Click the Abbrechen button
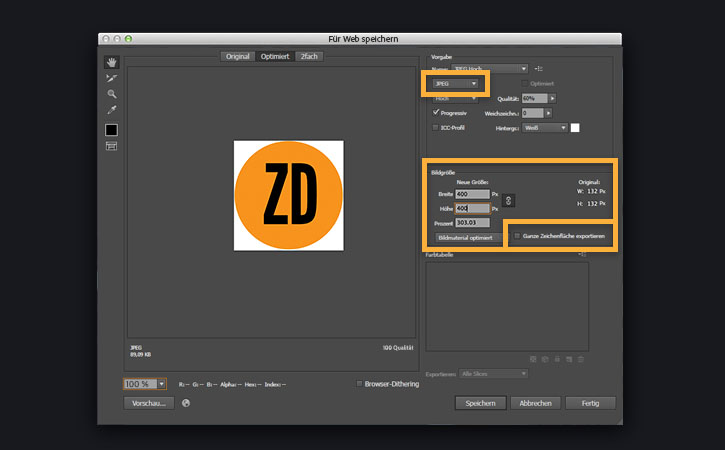Viewport: 725px width, 450px height. pos(535,403)
